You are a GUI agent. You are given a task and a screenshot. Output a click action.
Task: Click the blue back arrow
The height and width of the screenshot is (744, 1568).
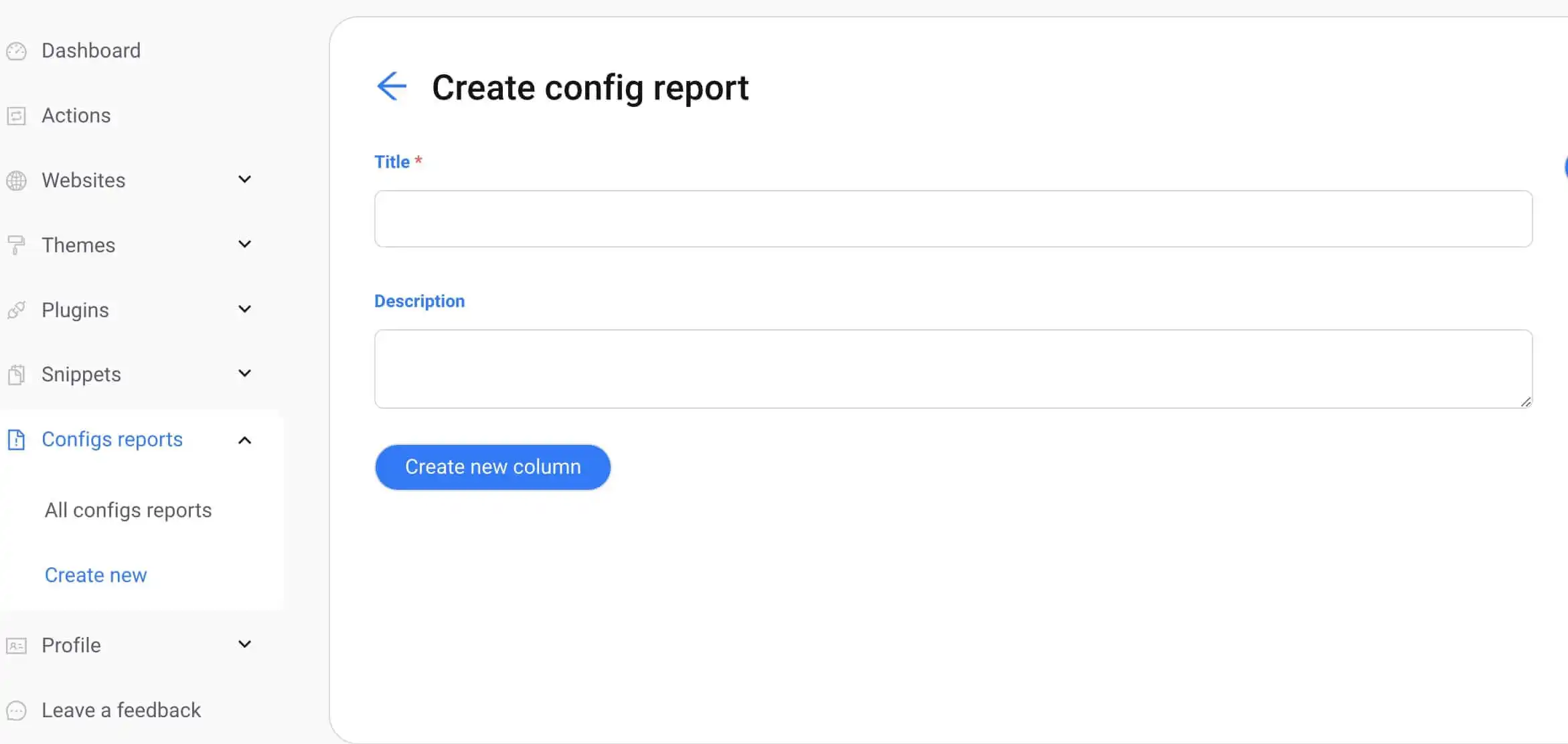[392, 86]
